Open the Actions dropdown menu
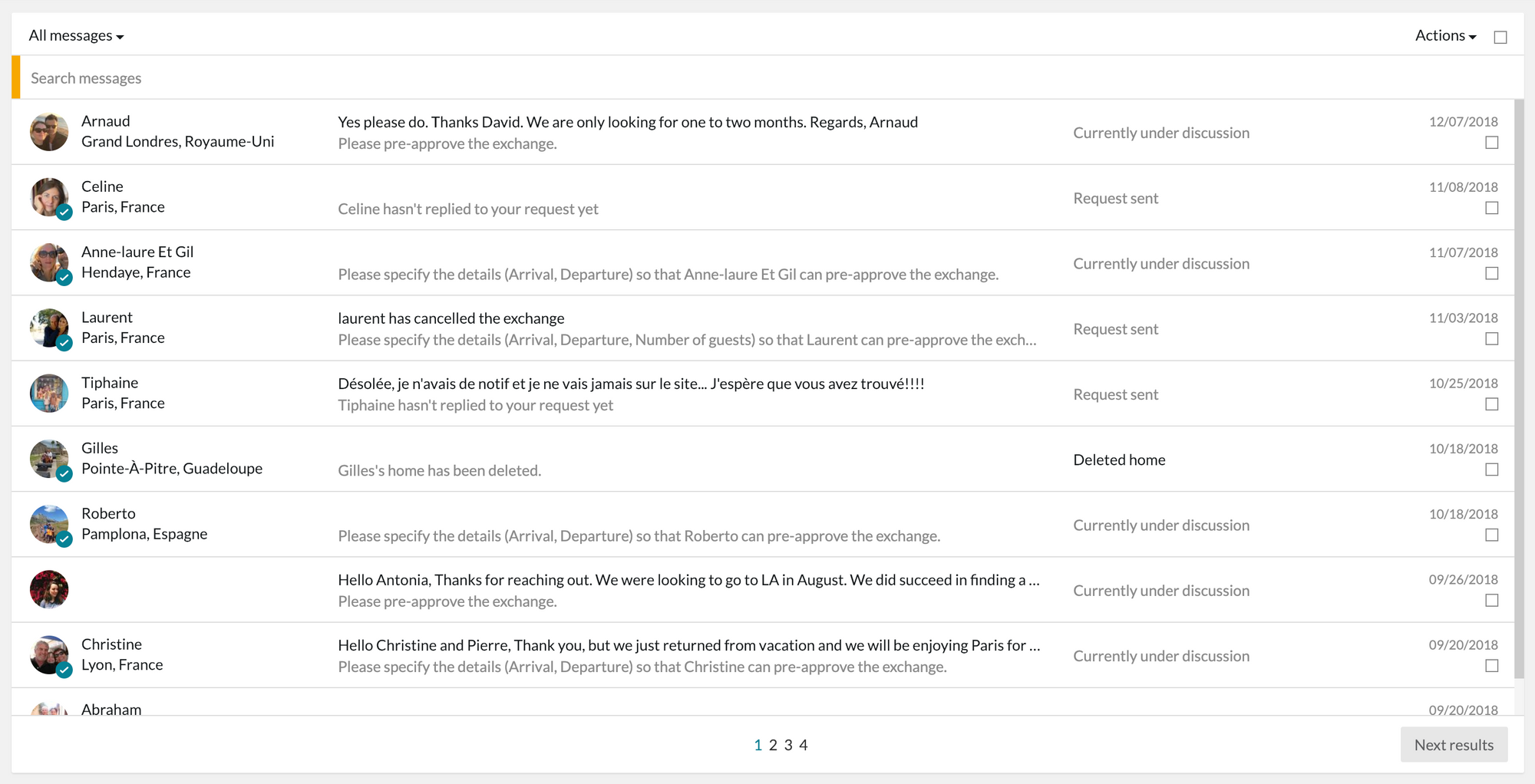Screen dimensions: 1535x784 point(1445,35)
